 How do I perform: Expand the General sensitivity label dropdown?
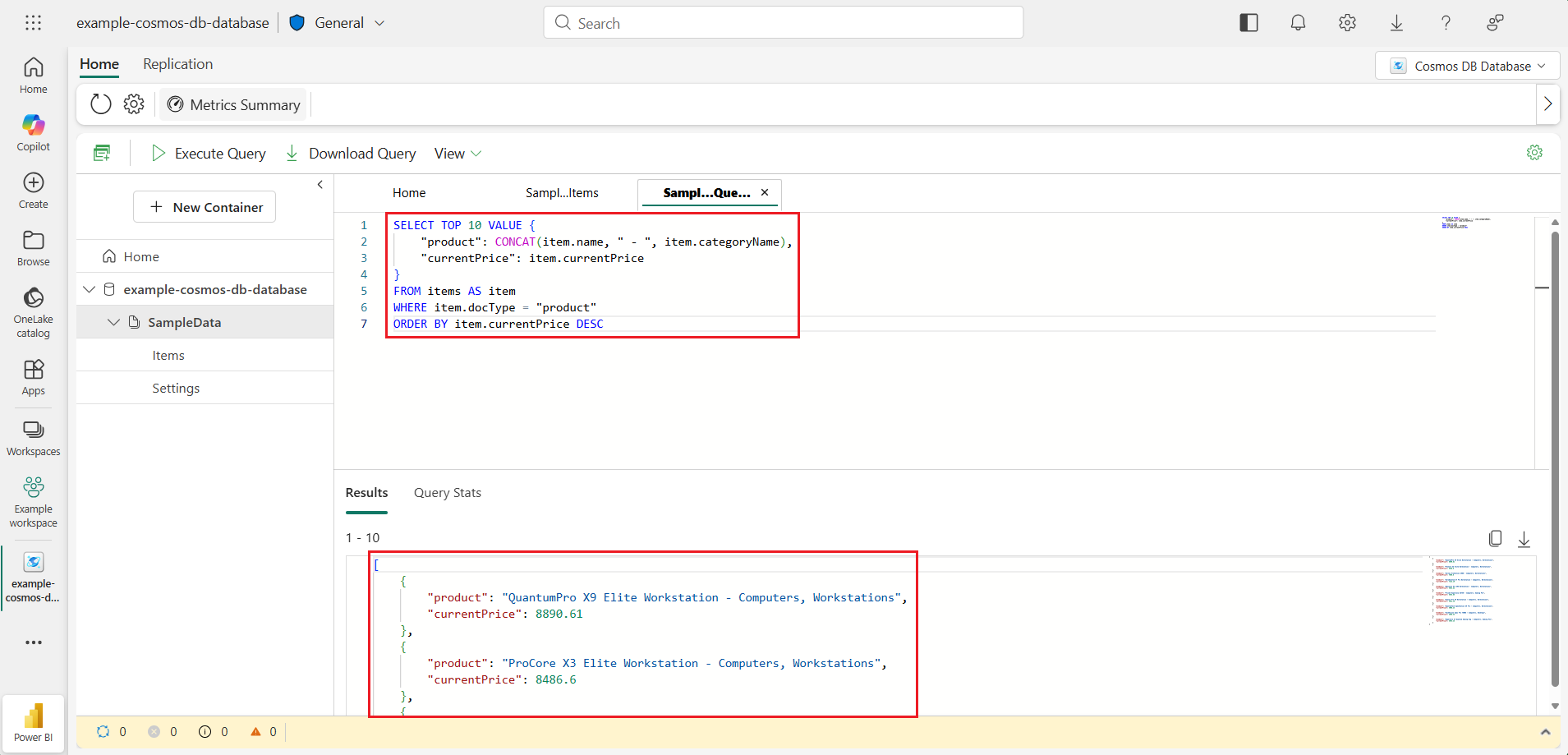[x=379, y=23]
